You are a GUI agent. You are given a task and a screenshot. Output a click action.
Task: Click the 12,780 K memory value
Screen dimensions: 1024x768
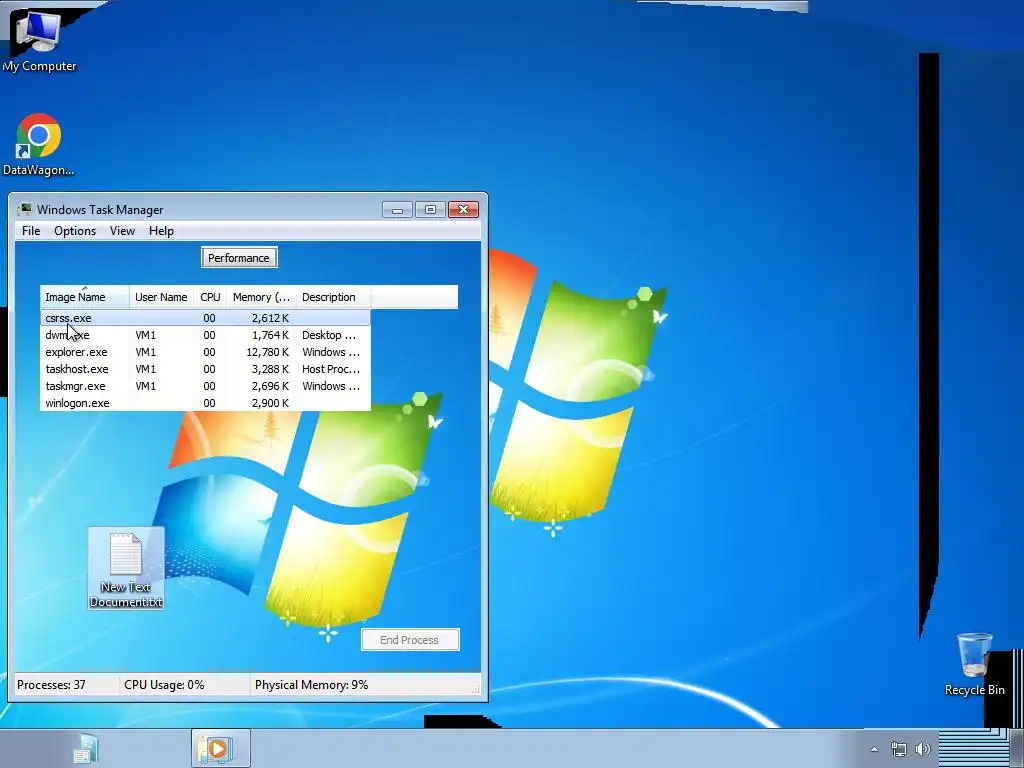268,352
